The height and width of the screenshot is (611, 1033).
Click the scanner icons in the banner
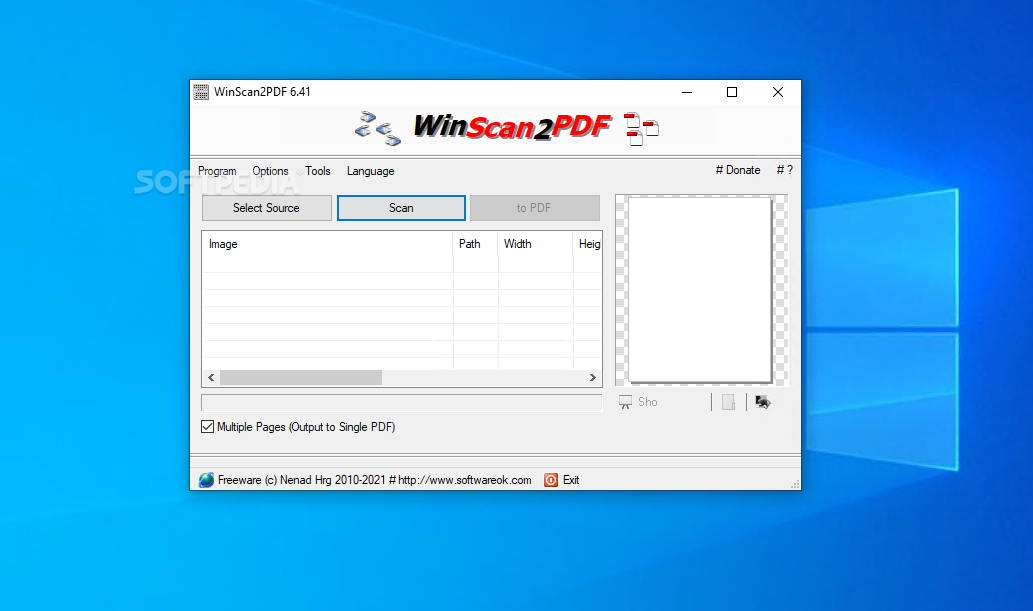click(377, 128)
